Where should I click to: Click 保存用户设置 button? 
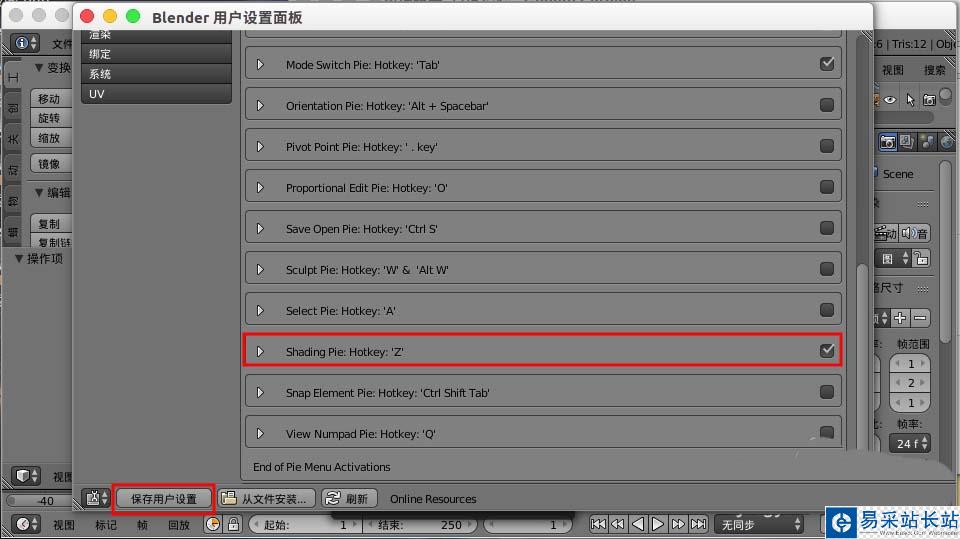pos(163,499)
